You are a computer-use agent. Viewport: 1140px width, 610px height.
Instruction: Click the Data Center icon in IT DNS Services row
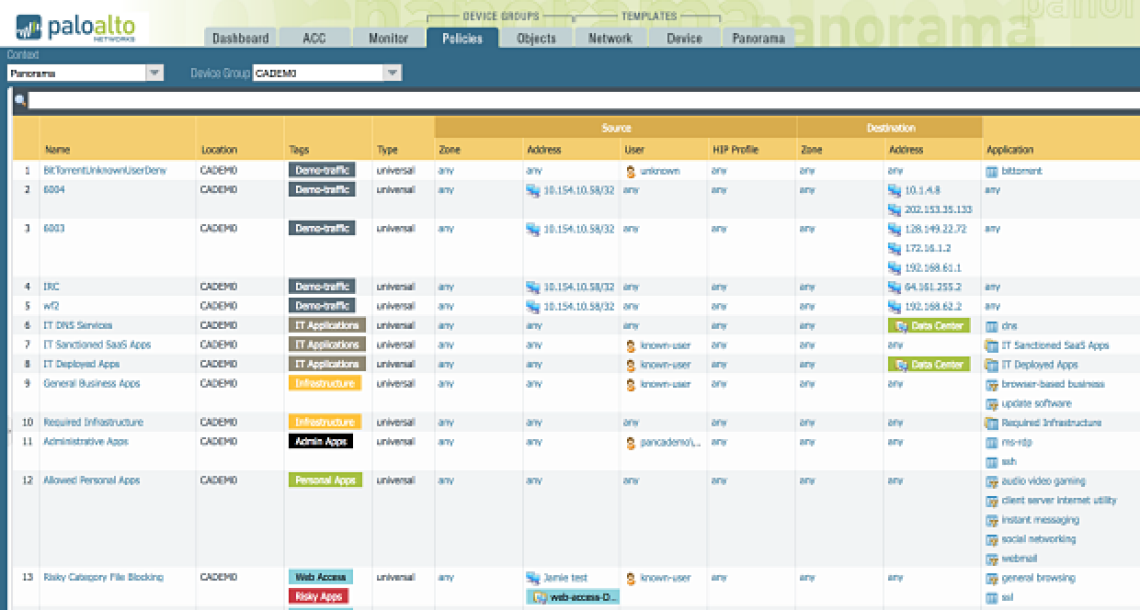coord(901,326)
